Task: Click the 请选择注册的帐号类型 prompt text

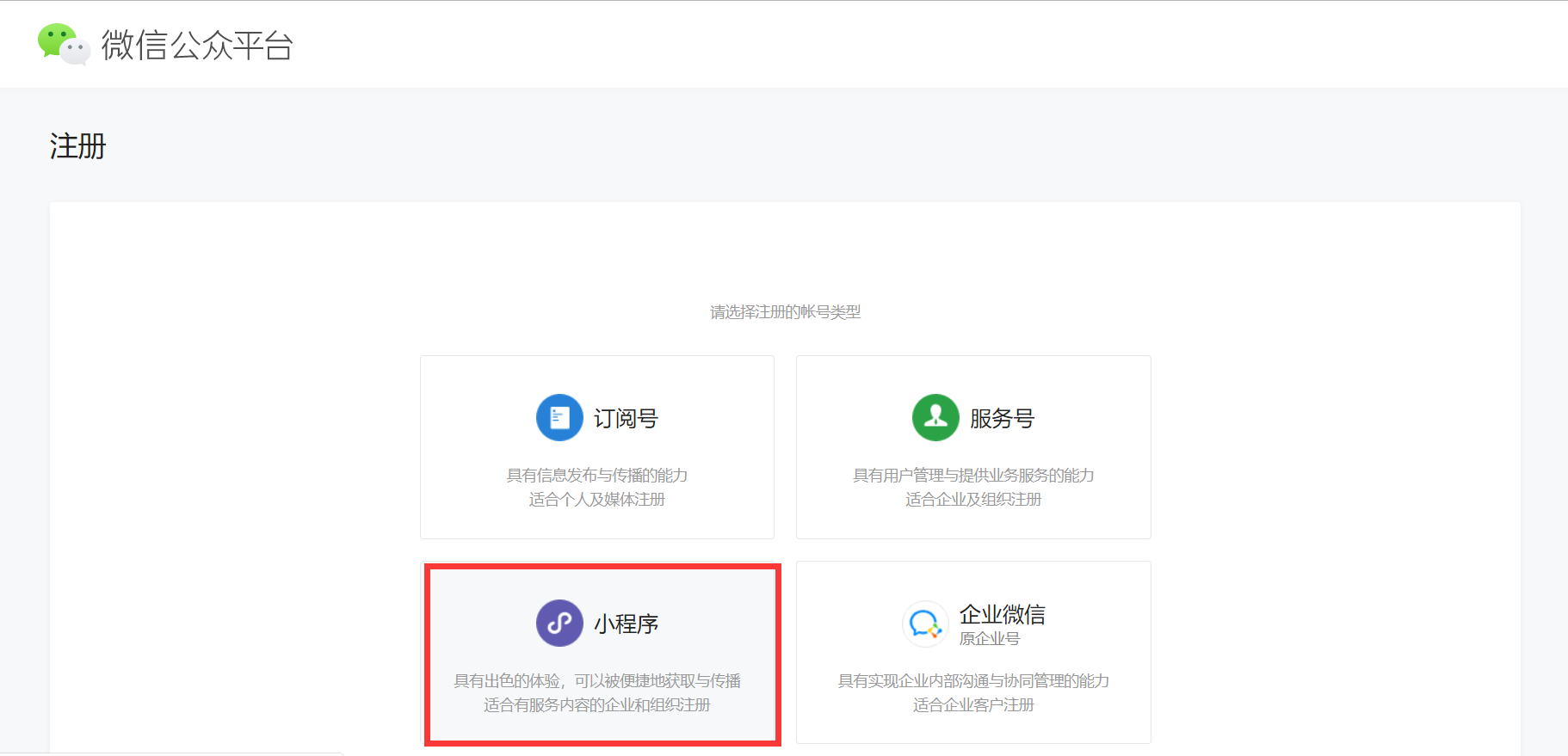Action: [x=785, y=312]
